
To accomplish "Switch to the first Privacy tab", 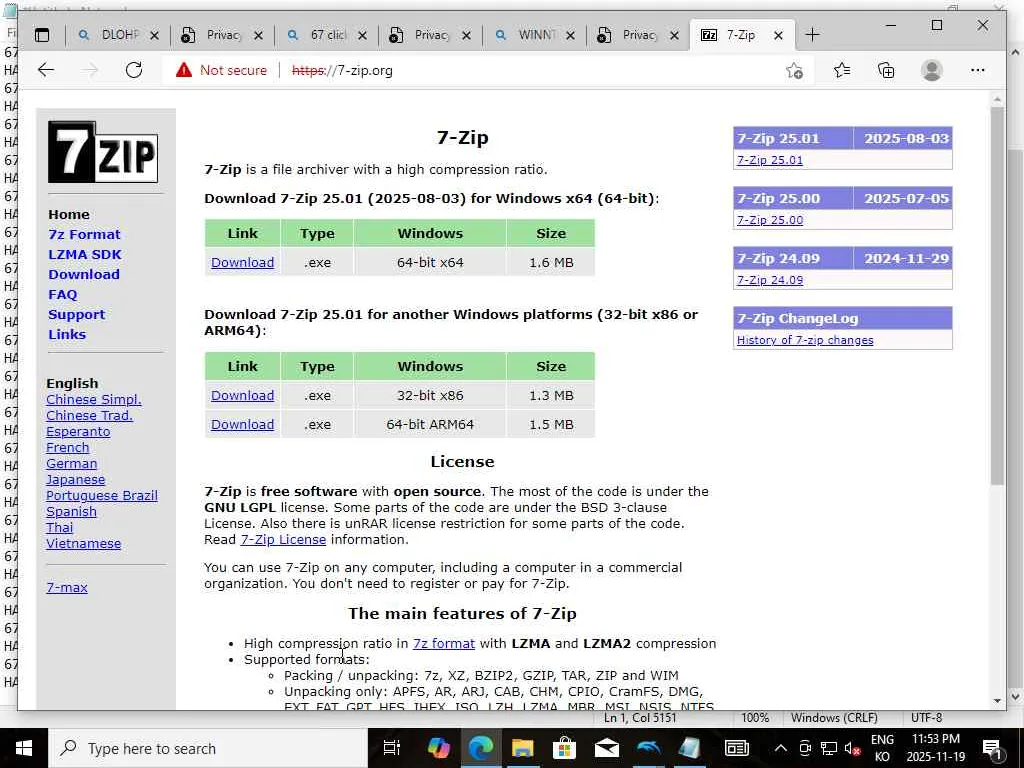I will (x=221, y=35).
